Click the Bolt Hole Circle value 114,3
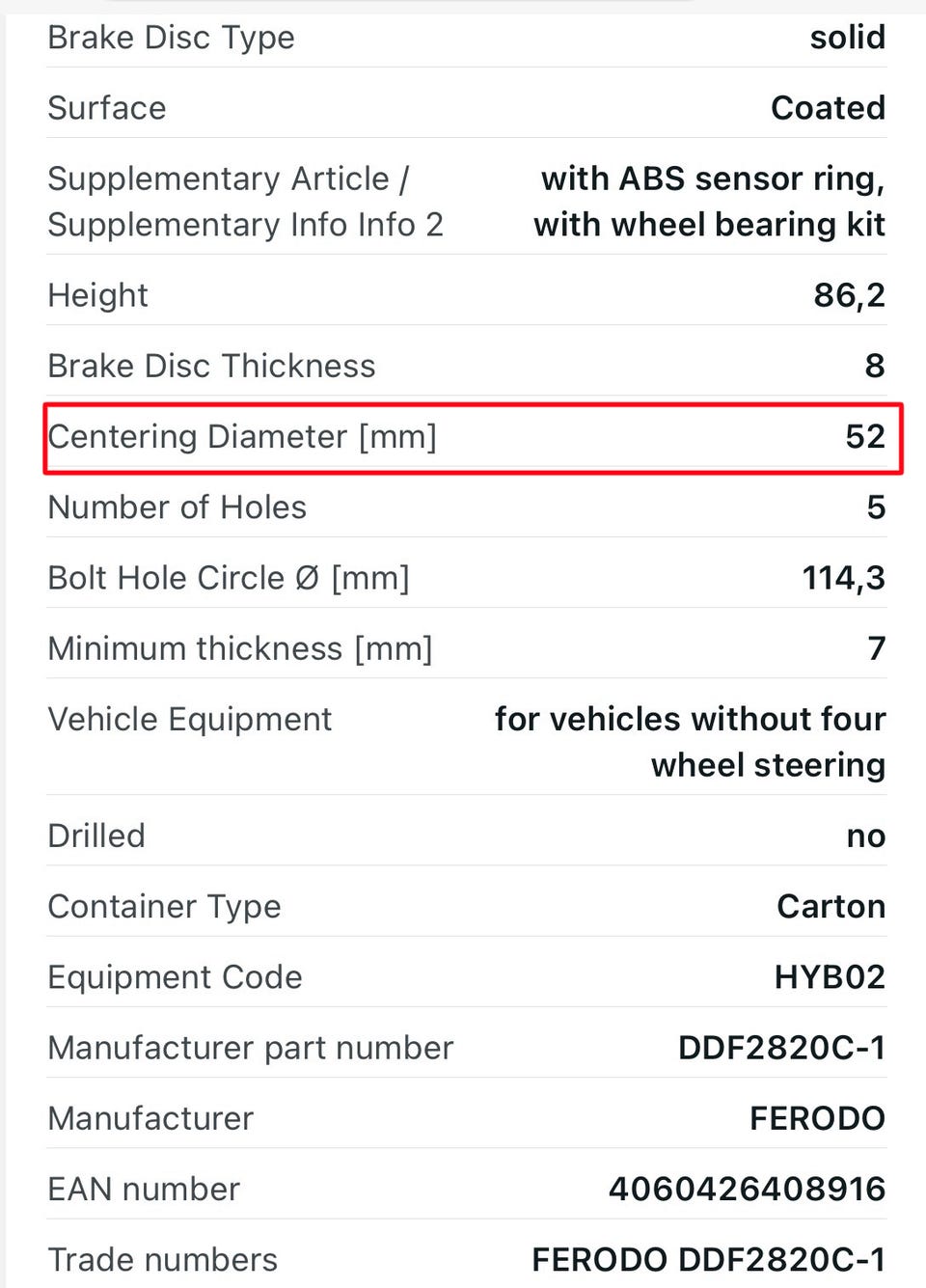Image resolution: width=926 pixels, height=1288 pixels. coord(843,578)
